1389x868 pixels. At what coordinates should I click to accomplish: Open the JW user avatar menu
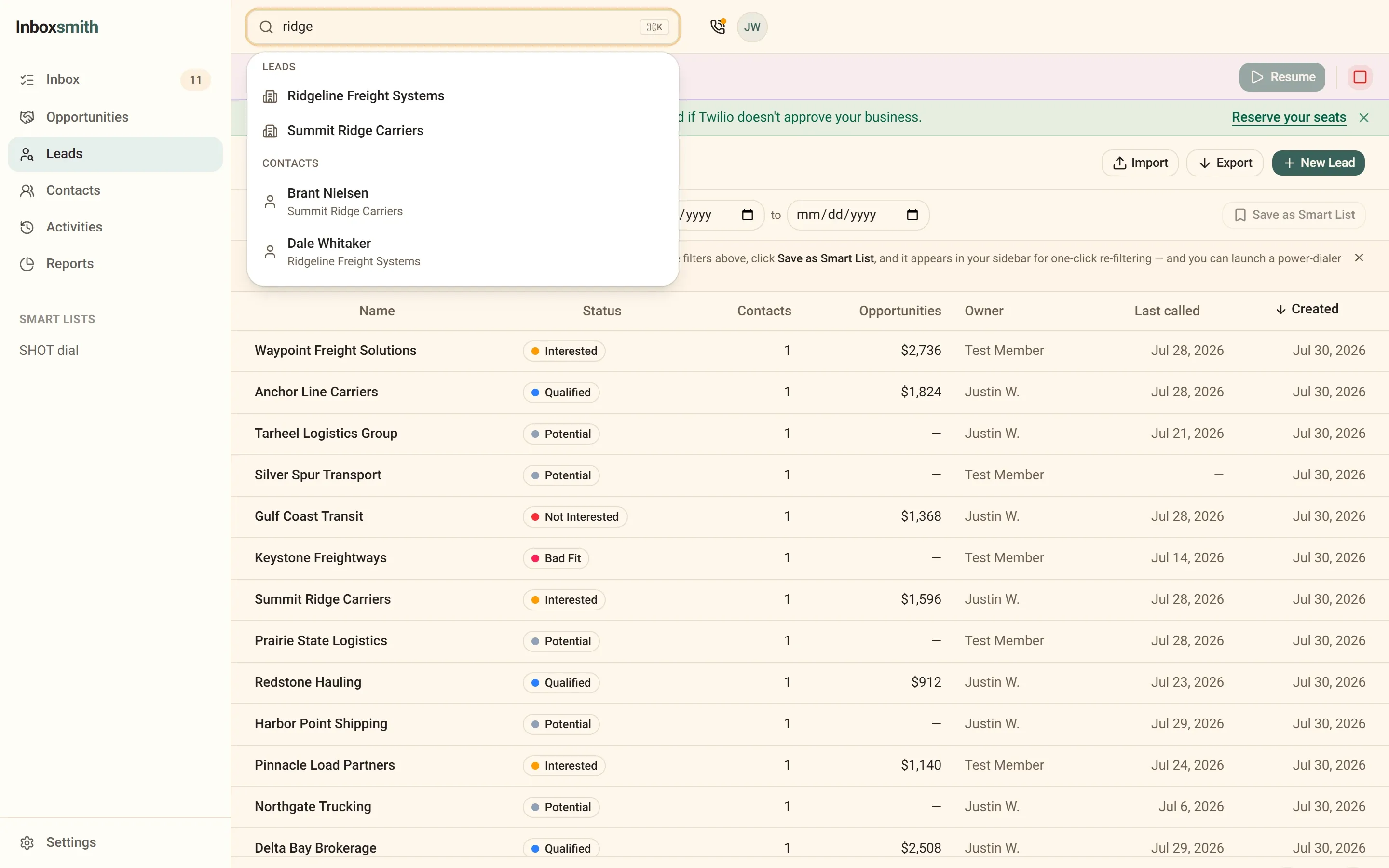point(752,27)
